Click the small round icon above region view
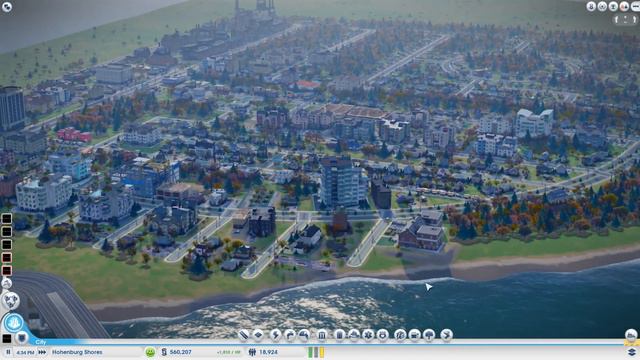640x360 pixels. [x=7, y=283]
